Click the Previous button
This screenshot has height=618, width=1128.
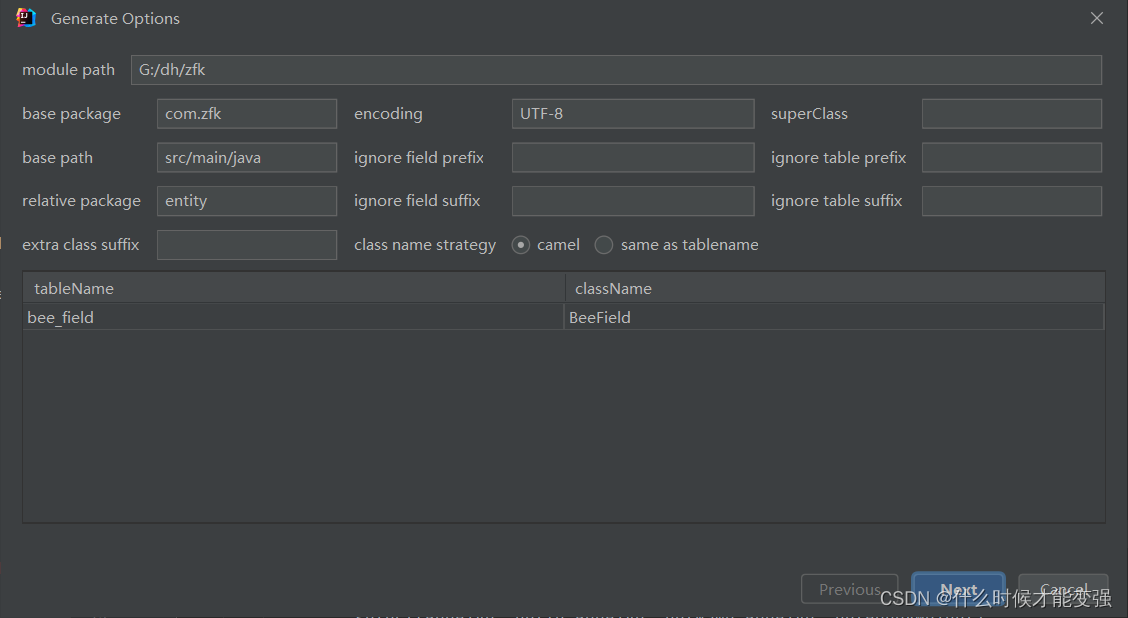click(x=849, y=589)
